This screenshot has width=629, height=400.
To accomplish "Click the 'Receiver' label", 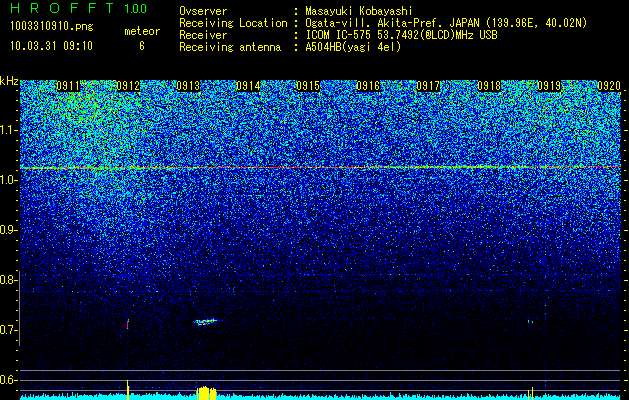I will click(x=203, y=35).
